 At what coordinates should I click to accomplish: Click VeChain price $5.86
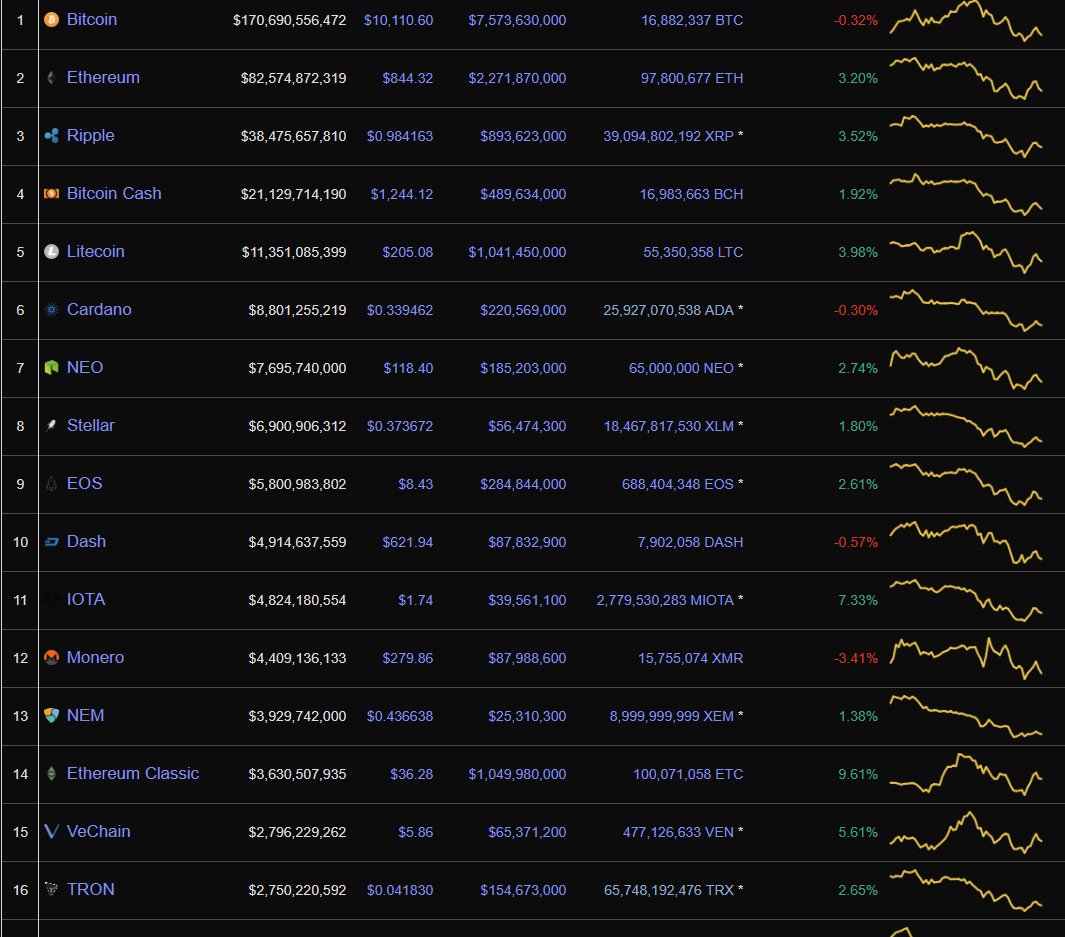(x=416, y=832)
